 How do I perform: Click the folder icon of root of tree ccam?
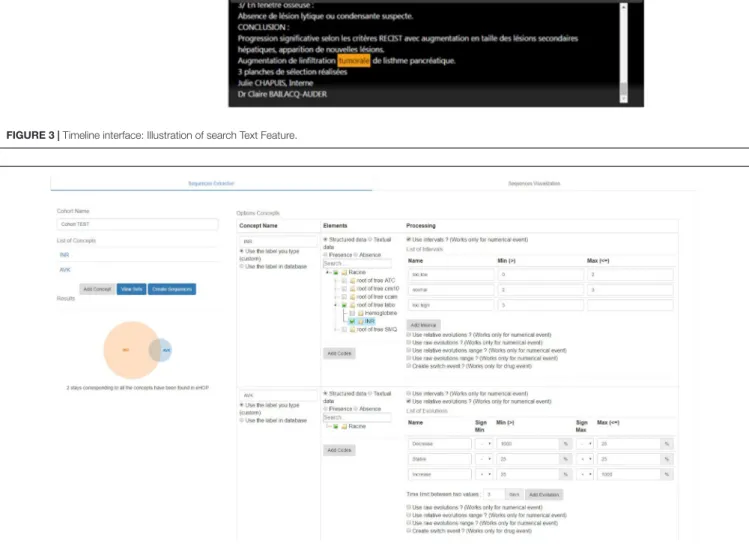pos(353,297)
